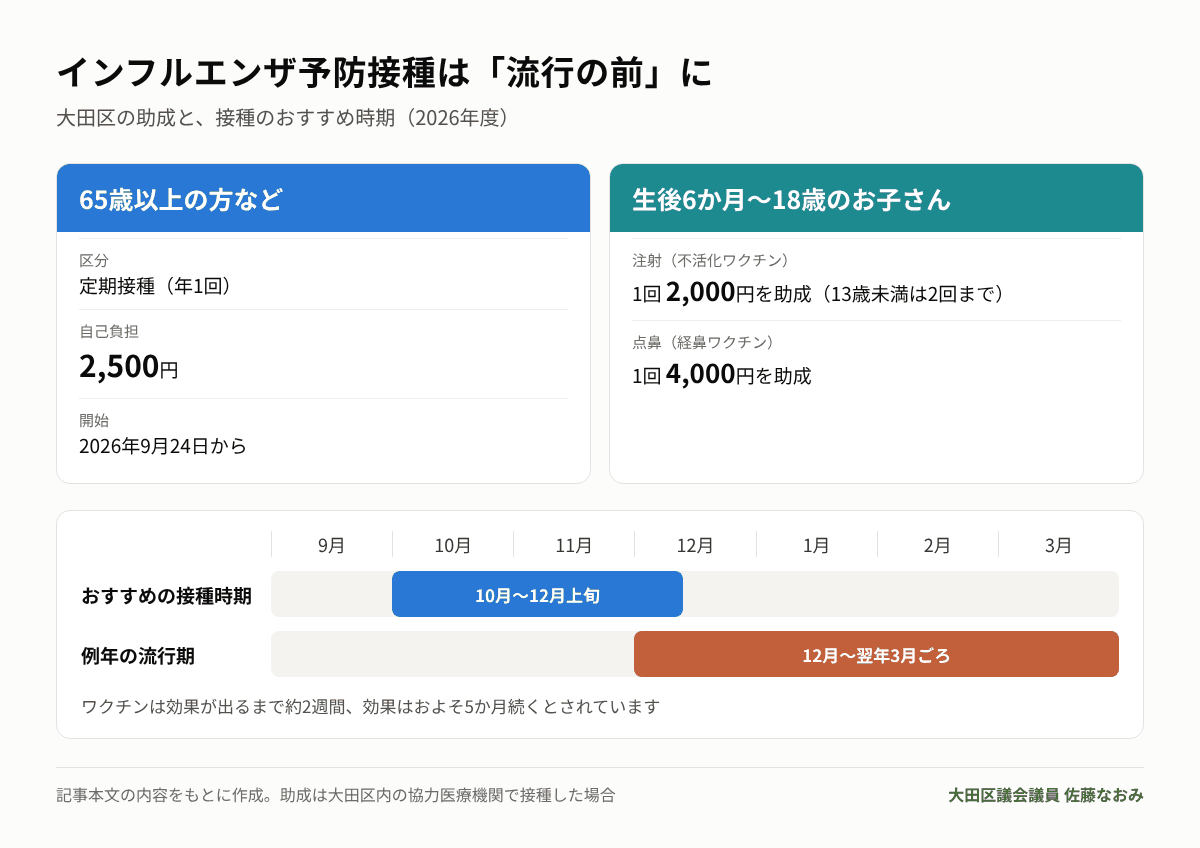Click the credit 大田区議会議員 佐藤なおみ
Viewport: 1200px width, 848px height.
point(1046,795)
